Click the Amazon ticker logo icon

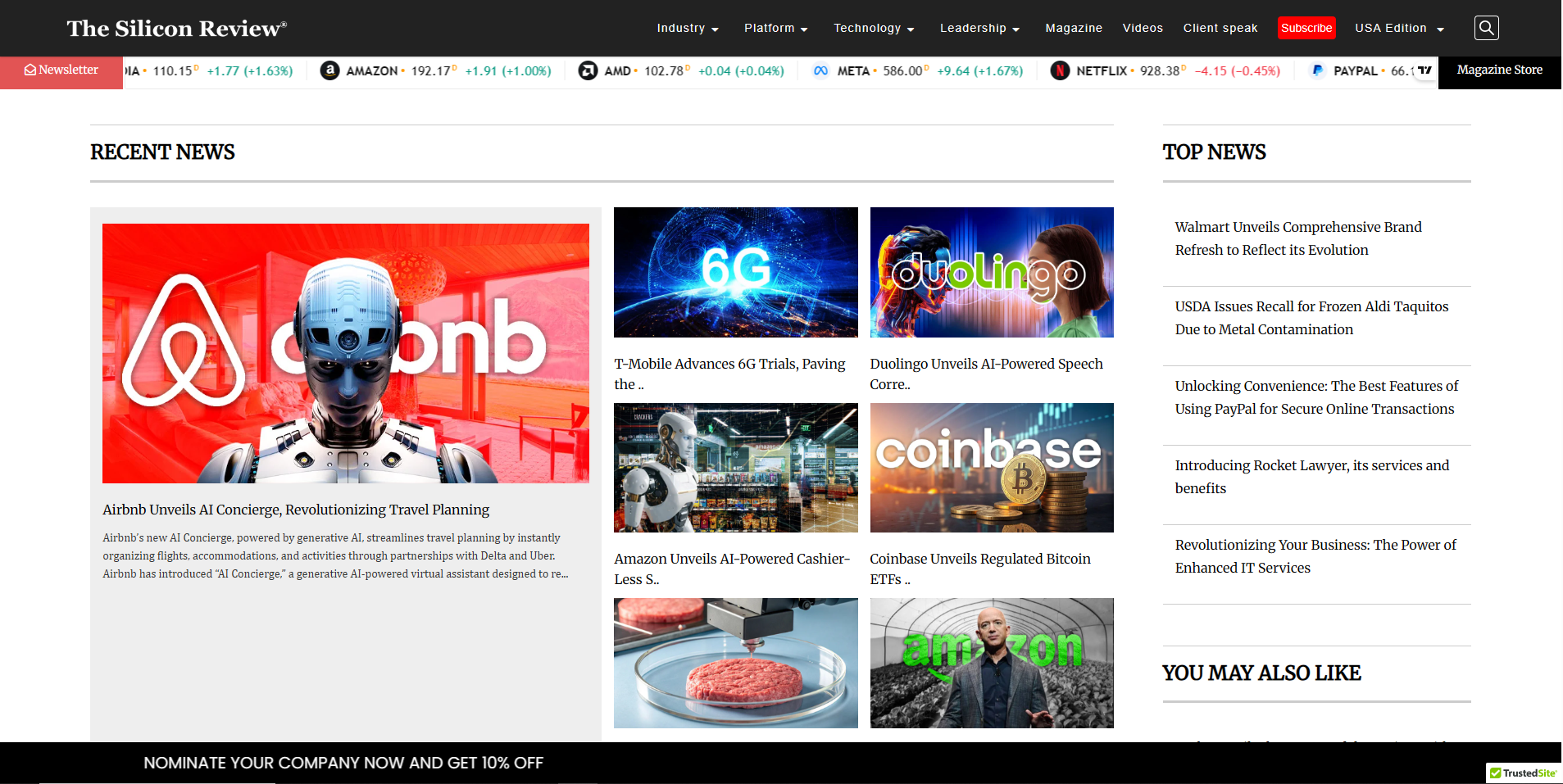tap(329, 70)
